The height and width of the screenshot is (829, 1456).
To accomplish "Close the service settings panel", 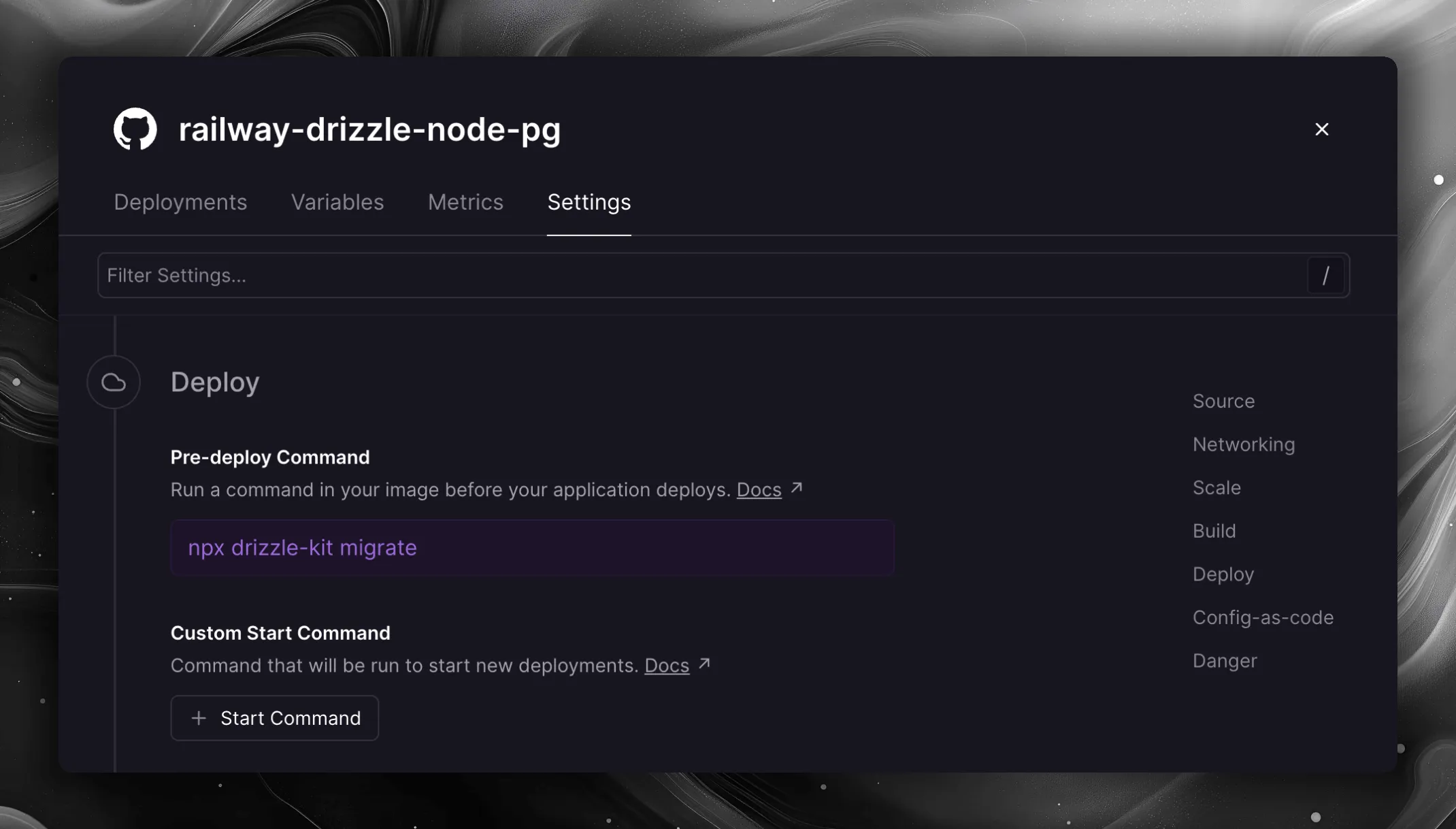I will tap(1321, 129).
